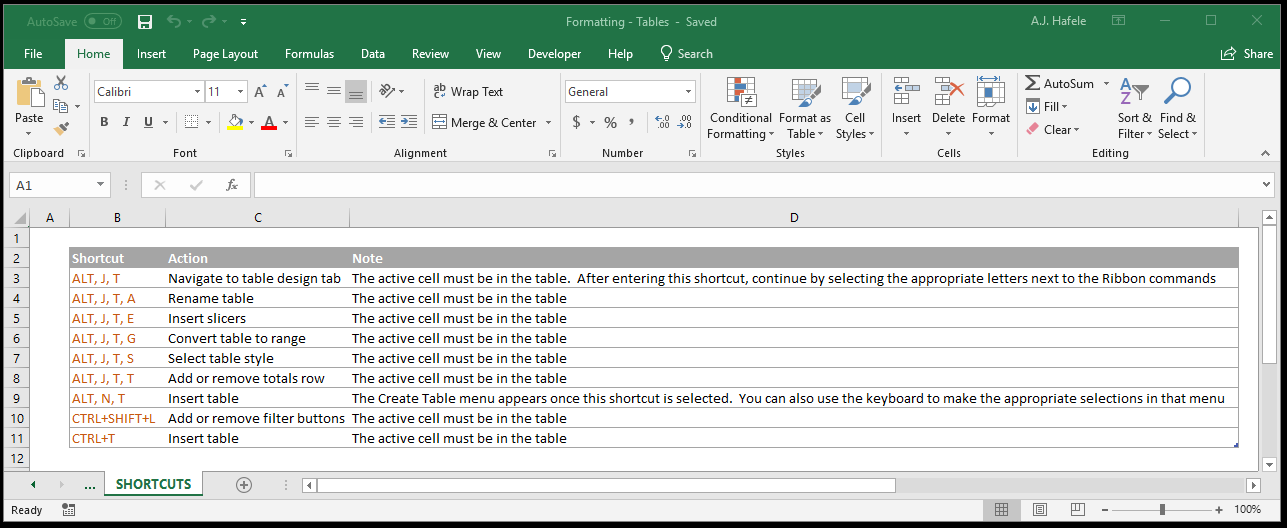
Task: Toggle Bold formatting
Action: pos(104,122)
